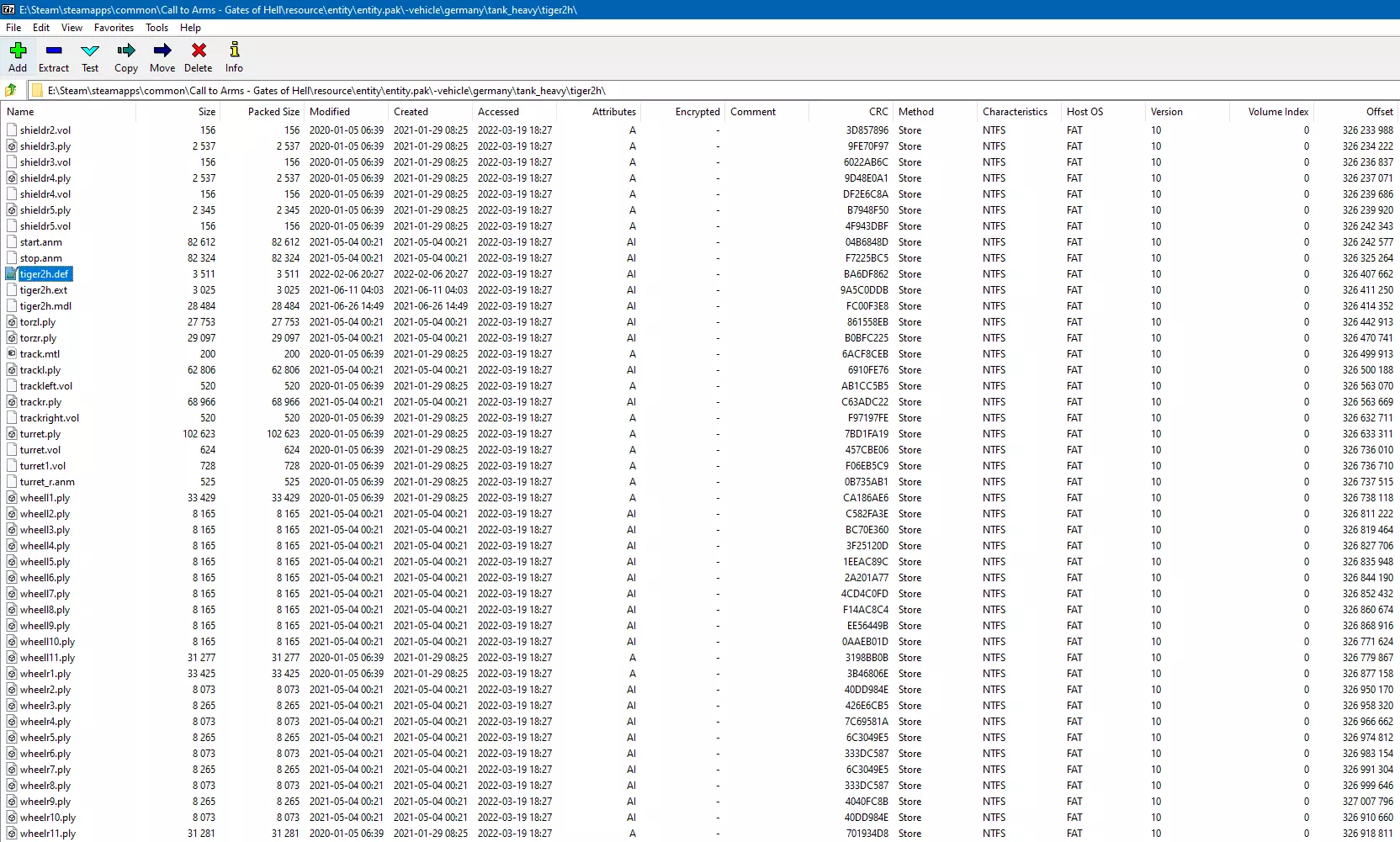Select the shieldr5.vol file name
This screenshot has height=842, width=1400.
click(x=45, y=226)
